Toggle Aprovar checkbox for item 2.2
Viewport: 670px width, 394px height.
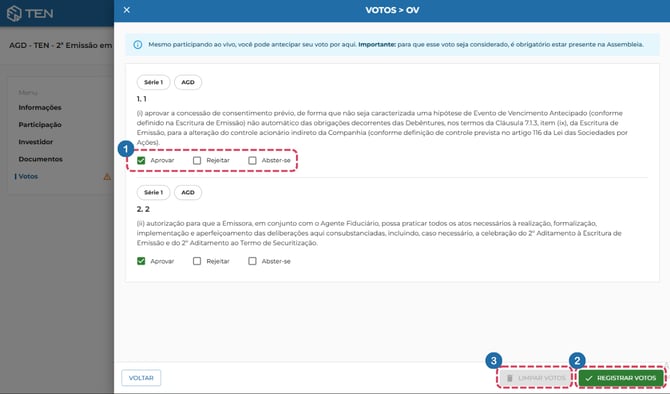(141, 261)
